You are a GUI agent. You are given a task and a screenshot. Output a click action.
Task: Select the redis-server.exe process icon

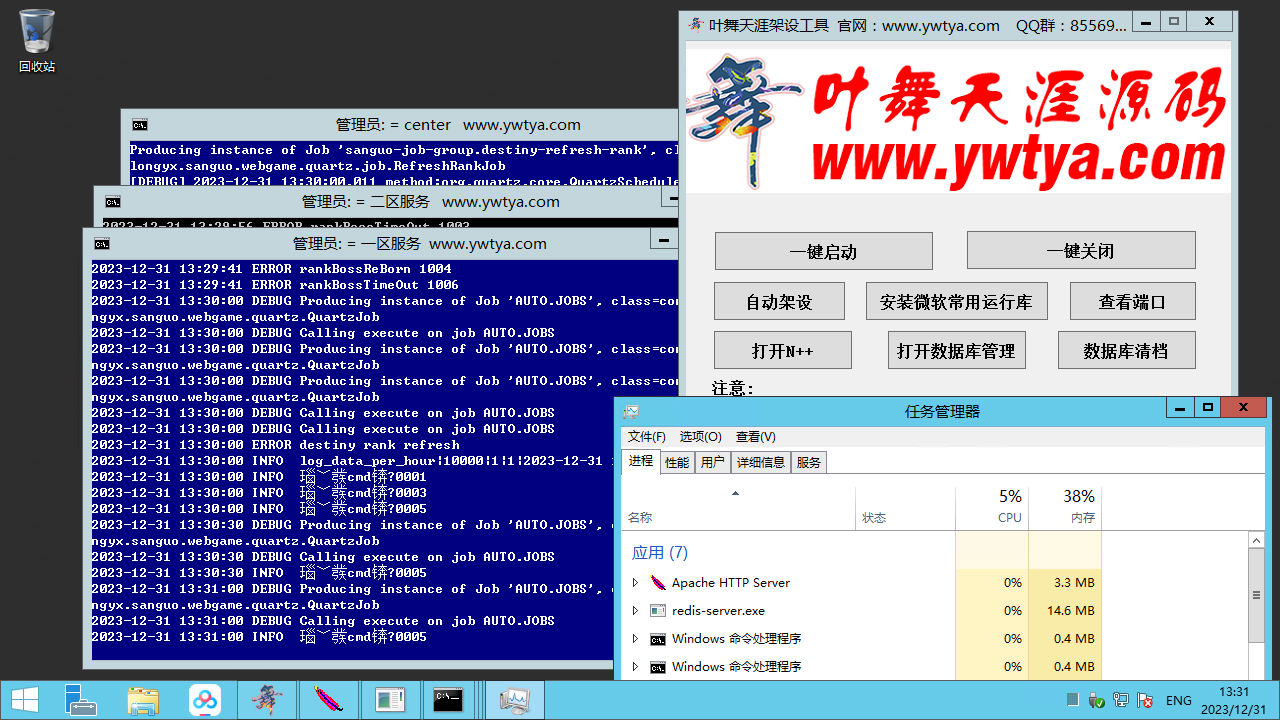[658, 610]
